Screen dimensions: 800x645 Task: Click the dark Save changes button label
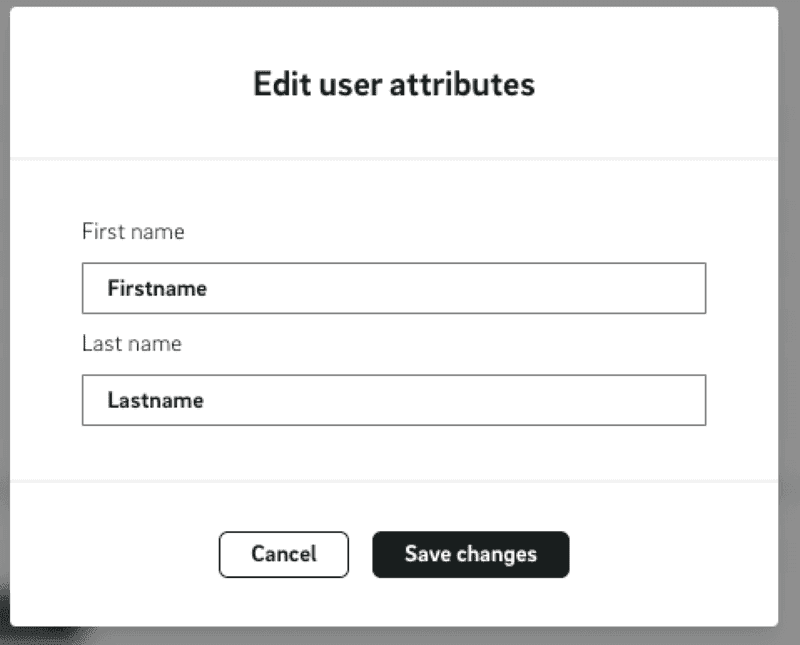pyautogui.click(x=470, y=554)
